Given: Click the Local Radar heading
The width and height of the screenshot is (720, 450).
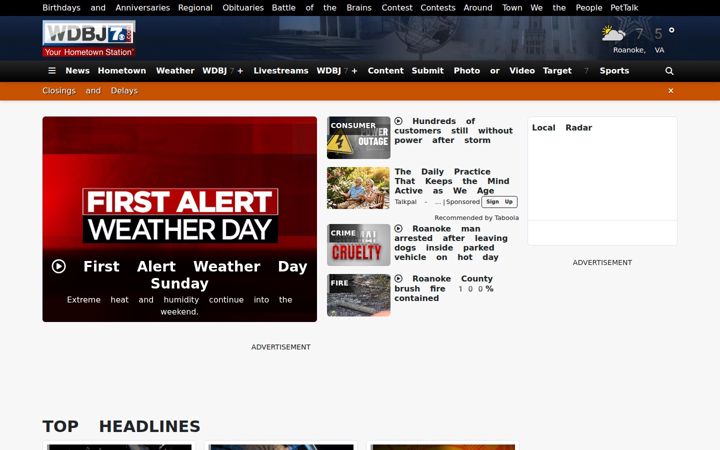Looking at the screenshot, I should pos(562,128).
